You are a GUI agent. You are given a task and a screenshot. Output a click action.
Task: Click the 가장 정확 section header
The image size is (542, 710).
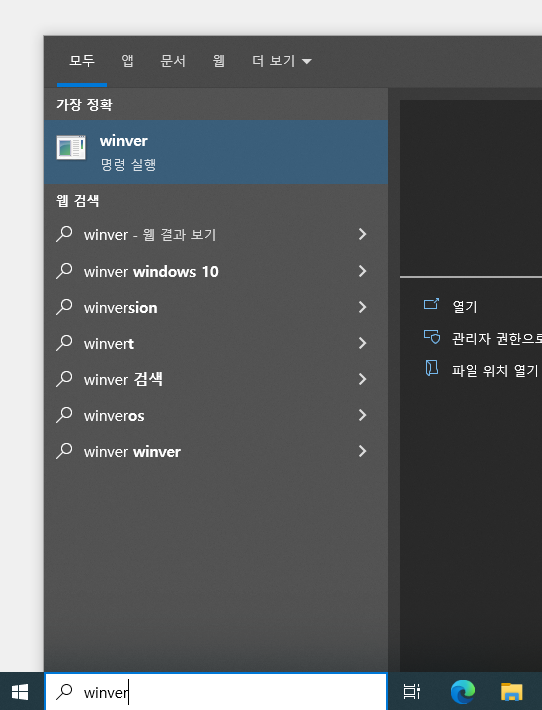[x=84, y=105]
